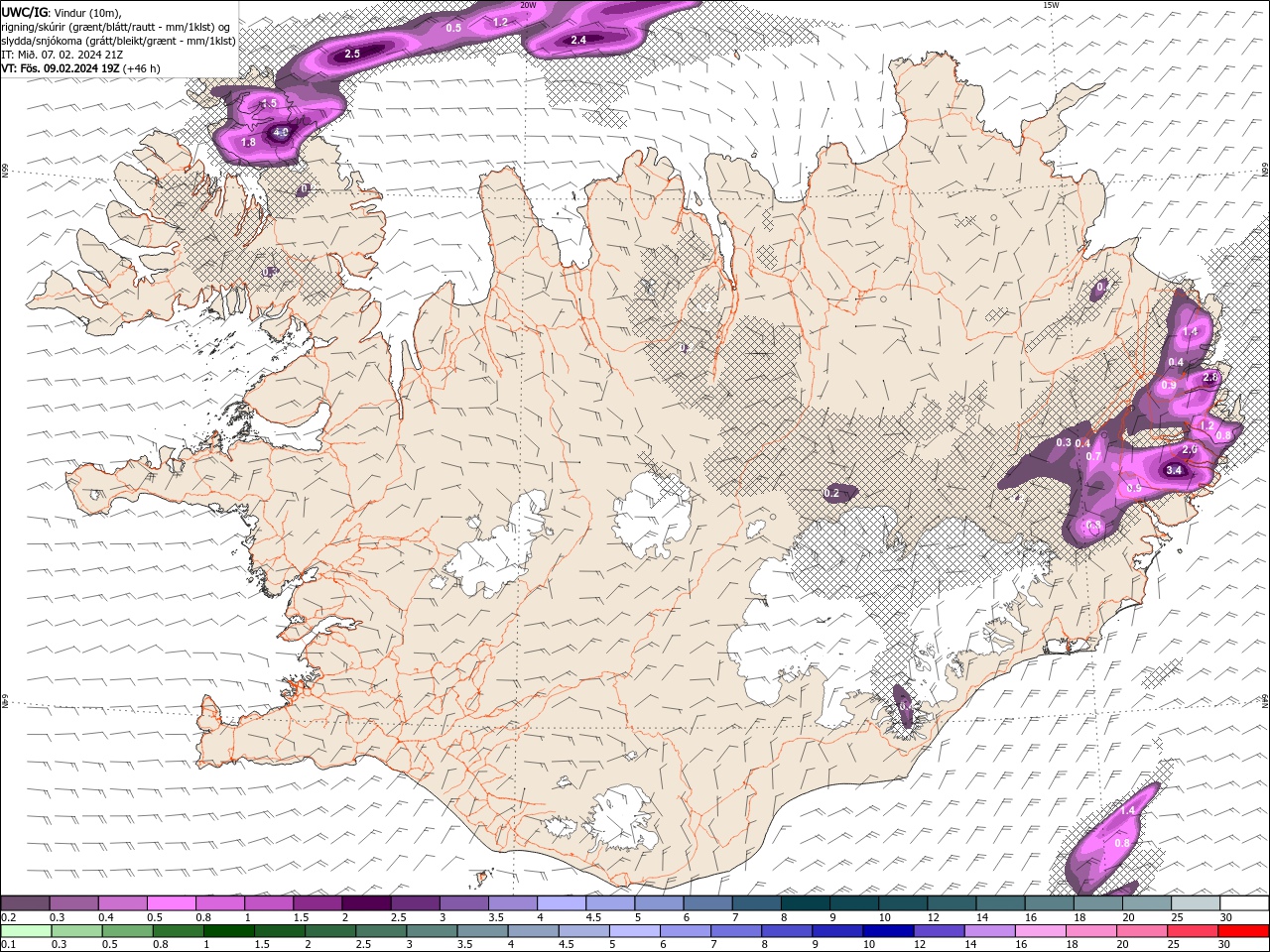This screenshot has height=952, width=1270.
Task: Click the '20W' longitude label
Action: [x=528, y=5]
